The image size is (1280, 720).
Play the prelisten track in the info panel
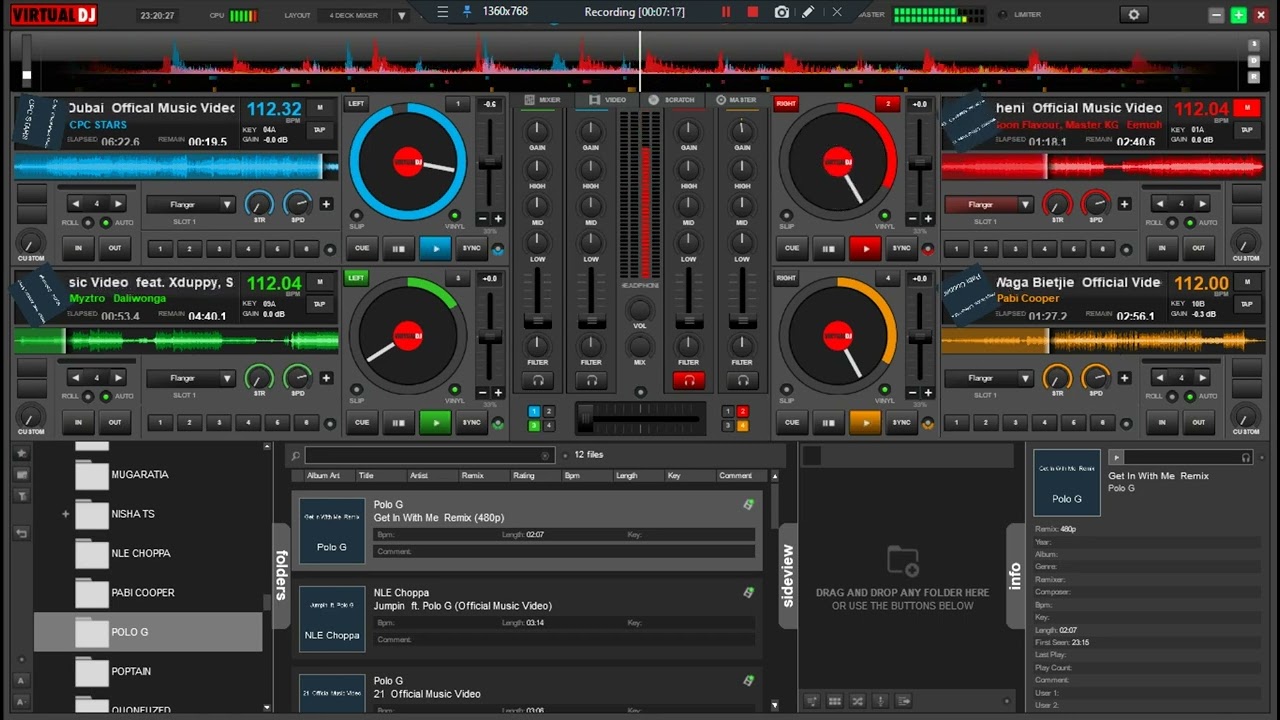click(x=1116, y=457)
